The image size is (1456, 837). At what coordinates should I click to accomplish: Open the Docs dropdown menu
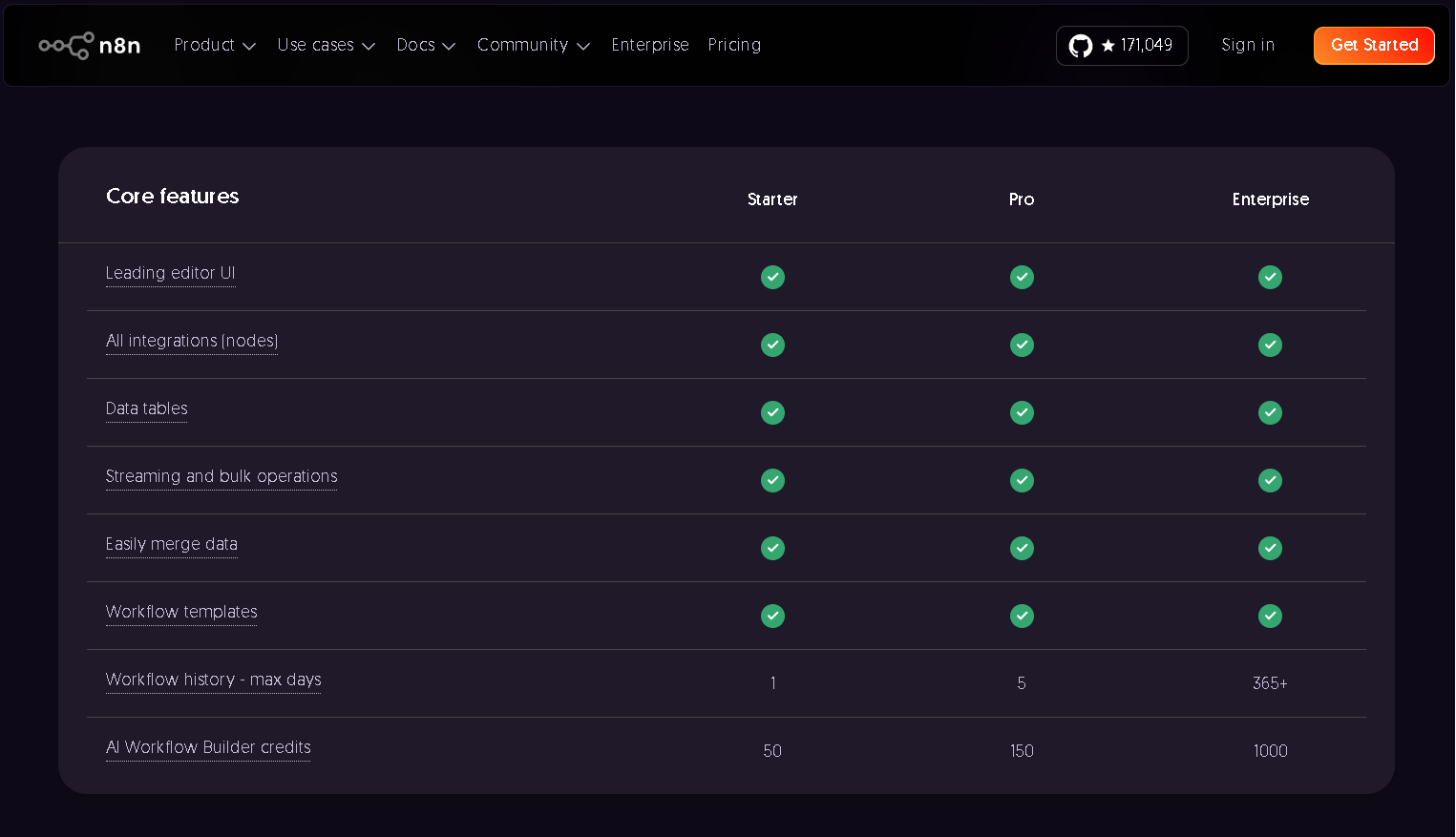pyautogui.click(x=426, y=45)
